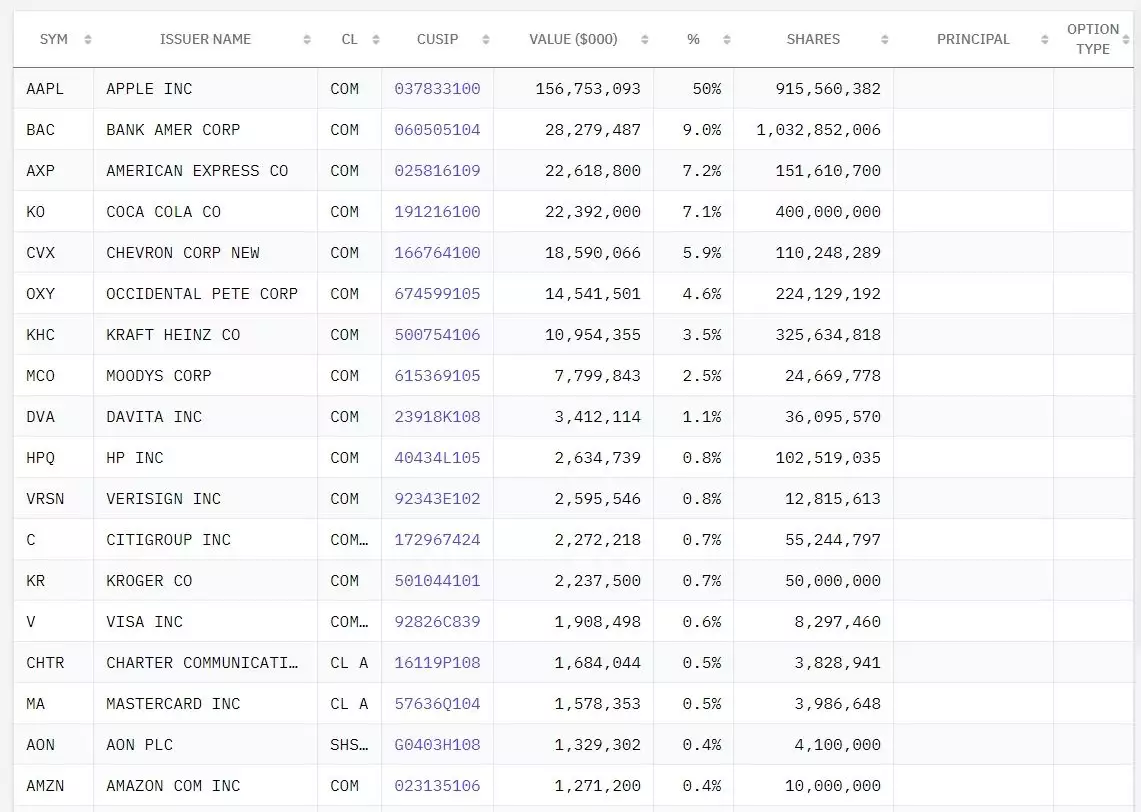1141x812 pixels.
Task: Click MASTERCARD INC issuer name
Action: 173,704
